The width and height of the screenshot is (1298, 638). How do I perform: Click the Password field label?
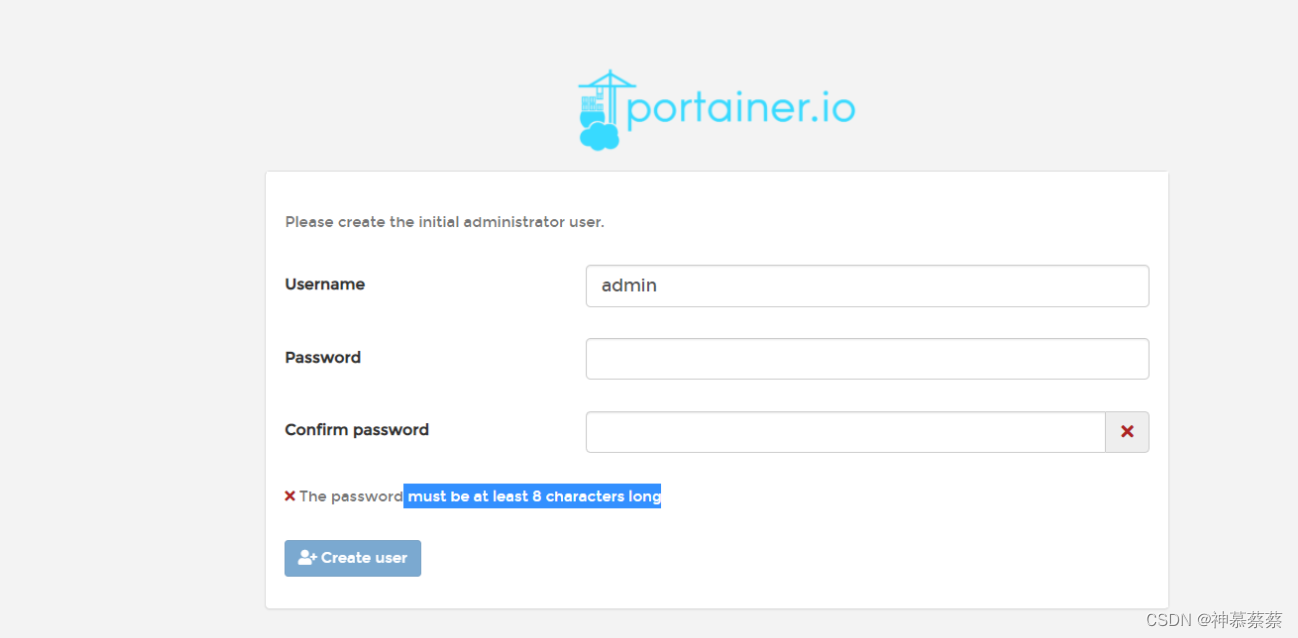pos(322,357)
